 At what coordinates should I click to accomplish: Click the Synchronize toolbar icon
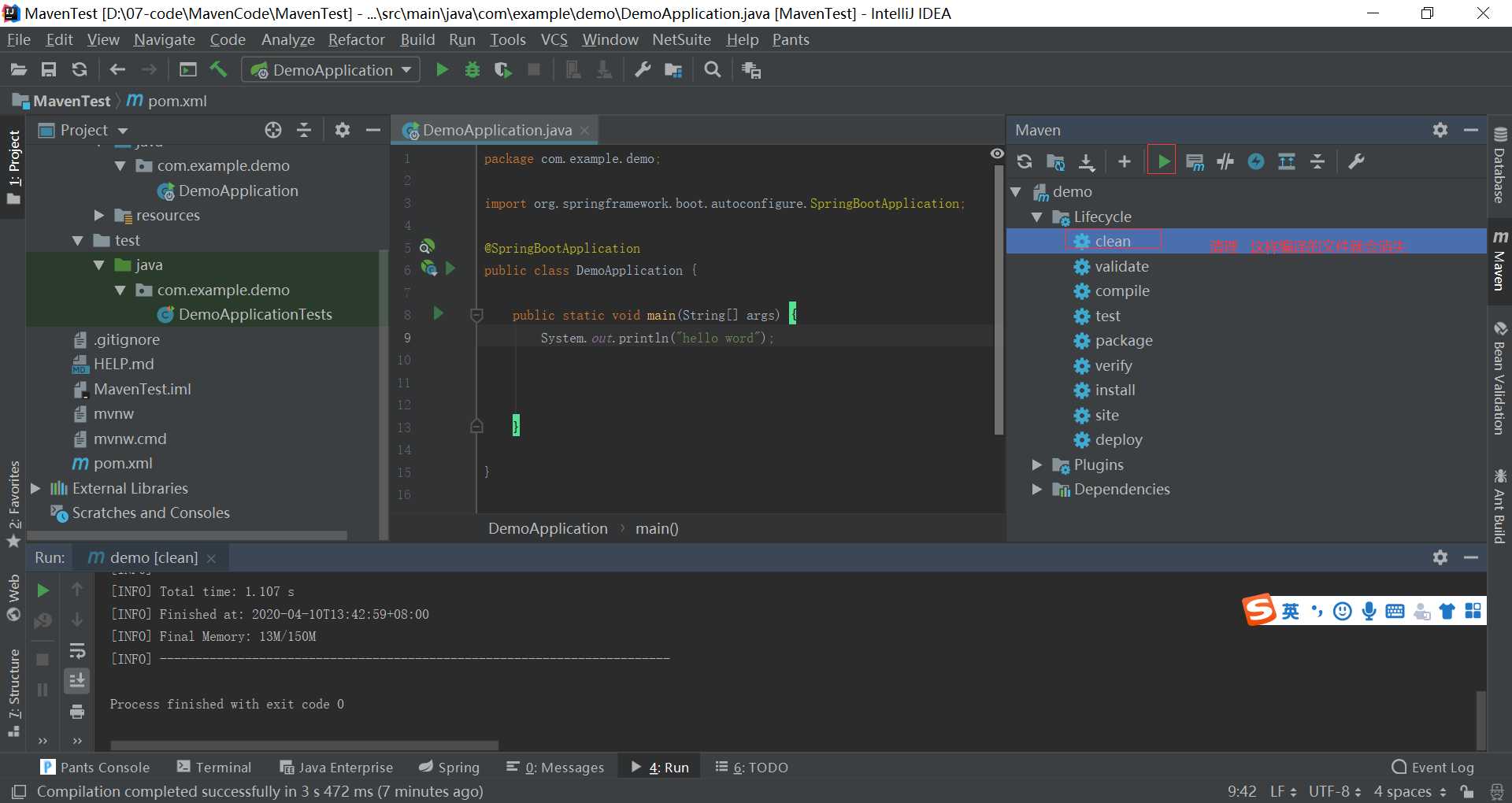[80, 70]
